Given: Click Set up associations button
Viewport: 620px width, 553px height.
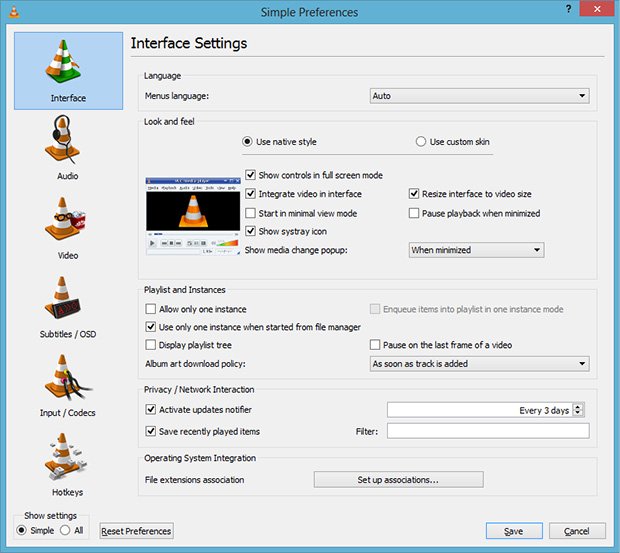Looking at the screenshot, I should [399, 480].
